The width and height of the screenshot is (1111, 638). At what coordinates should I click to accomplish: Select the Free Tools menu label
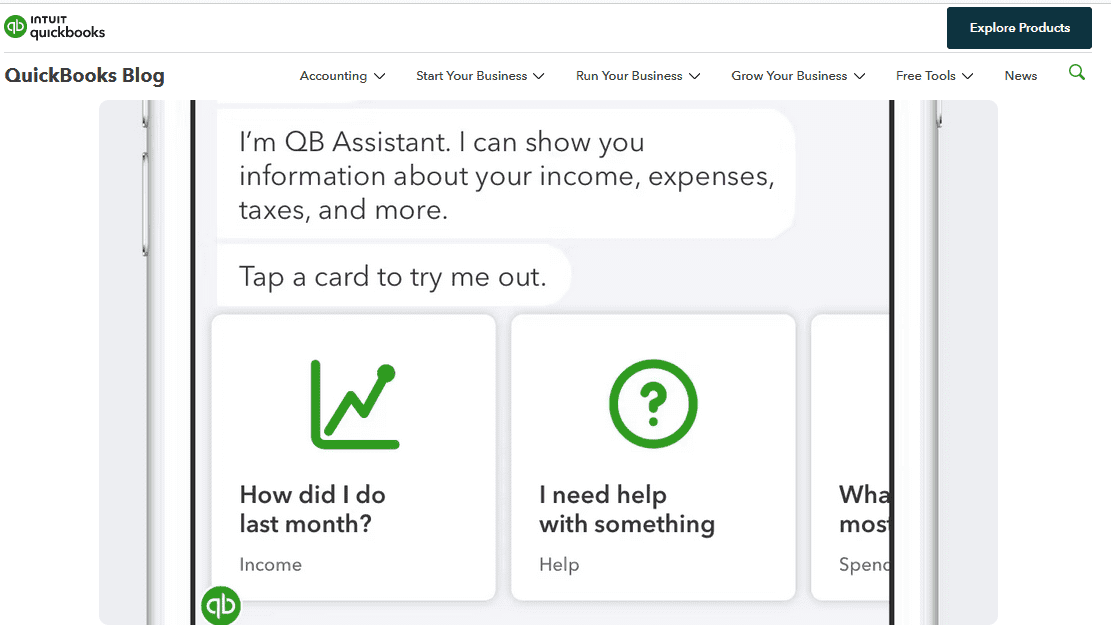tap(925, 76)
